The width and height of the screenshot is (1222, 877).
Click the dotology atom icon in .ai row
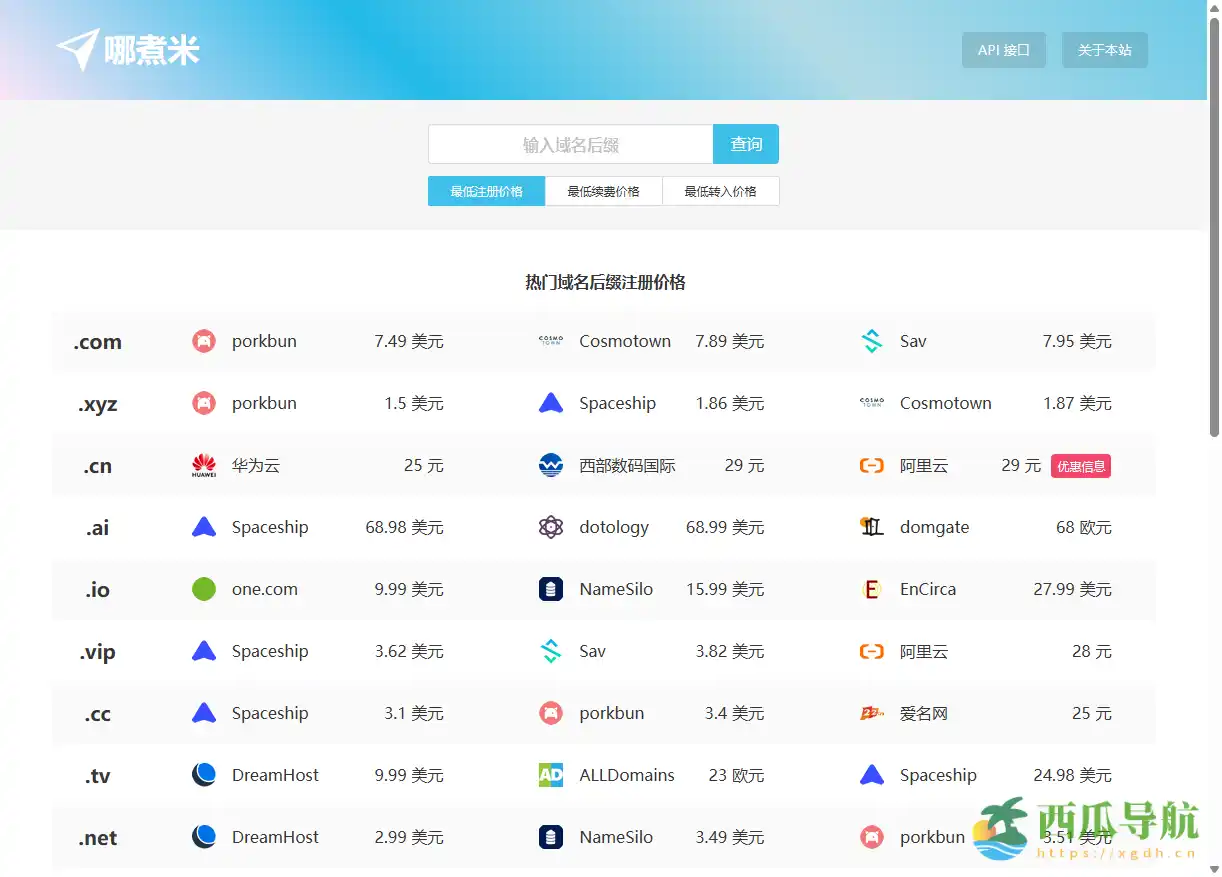pyautogui.click(x=551, y=528)
